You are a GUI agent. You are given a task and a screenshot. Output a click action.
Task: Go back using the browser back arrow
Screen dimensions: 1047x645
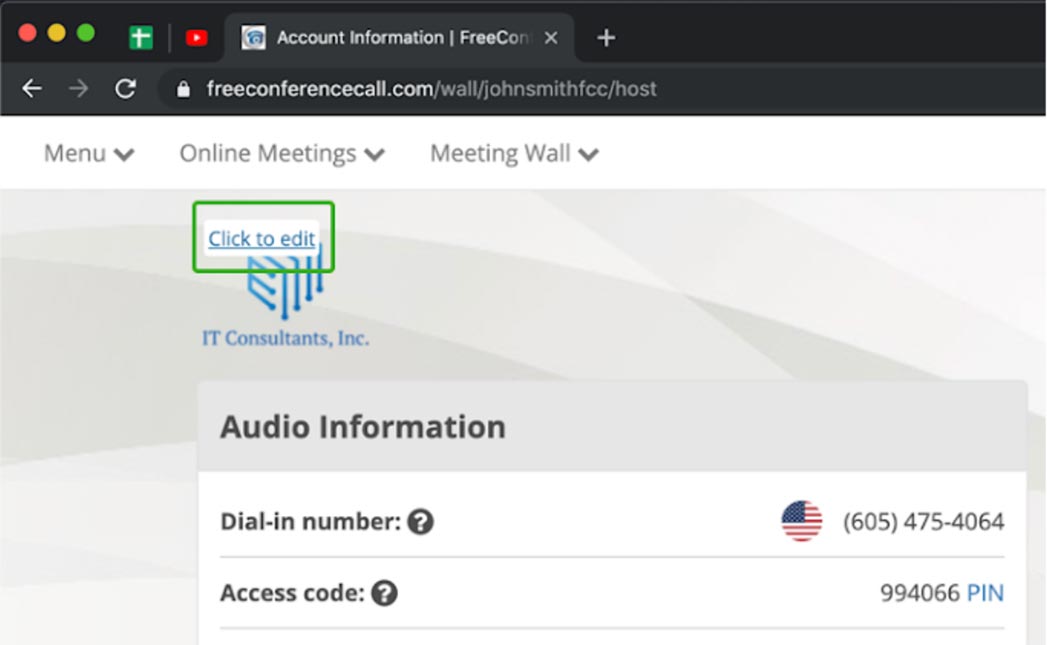[x=32, y=89]
